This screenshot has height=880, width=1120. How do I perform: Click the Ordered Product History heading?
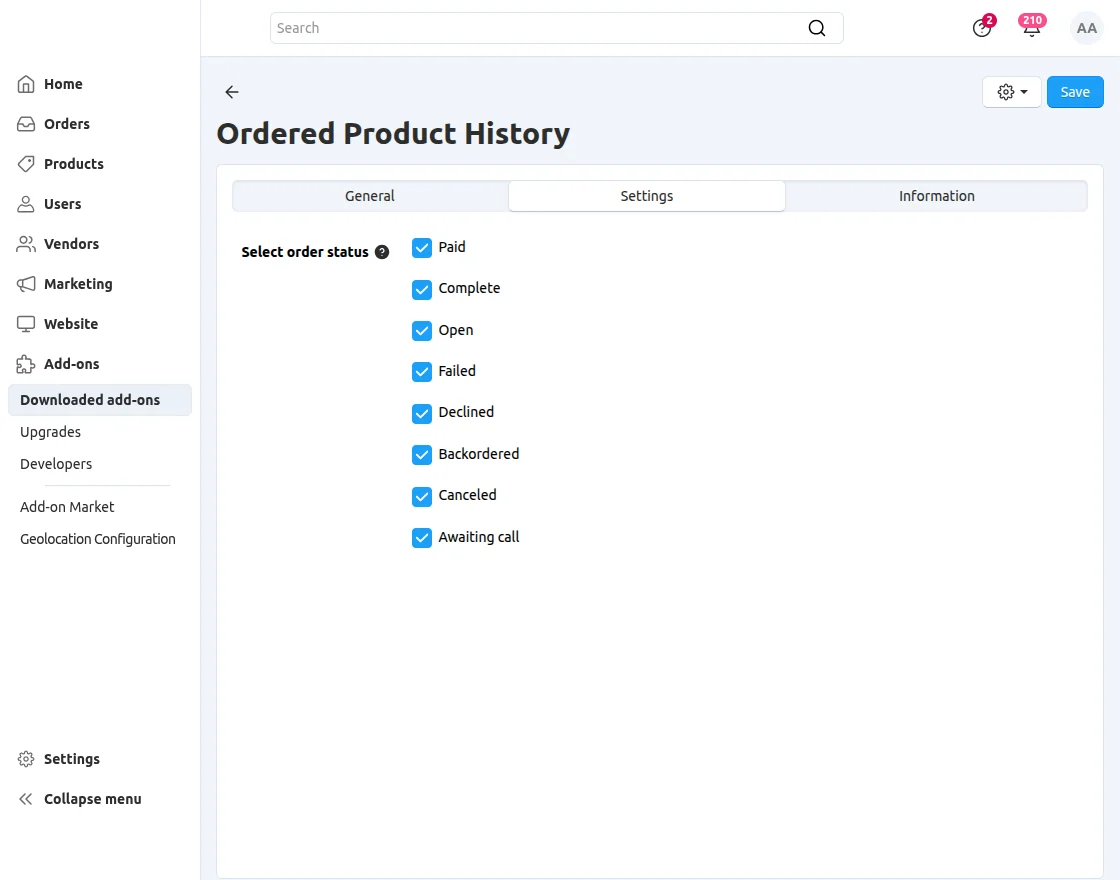[x=393, y=134]
